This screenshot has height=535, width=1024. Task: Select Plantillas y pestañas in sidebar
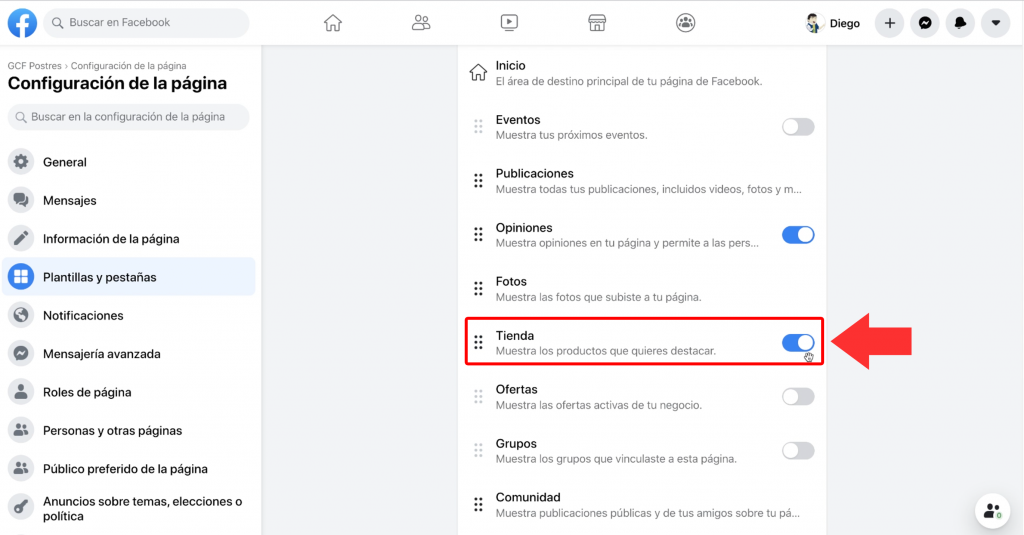[x=99, y=277]
